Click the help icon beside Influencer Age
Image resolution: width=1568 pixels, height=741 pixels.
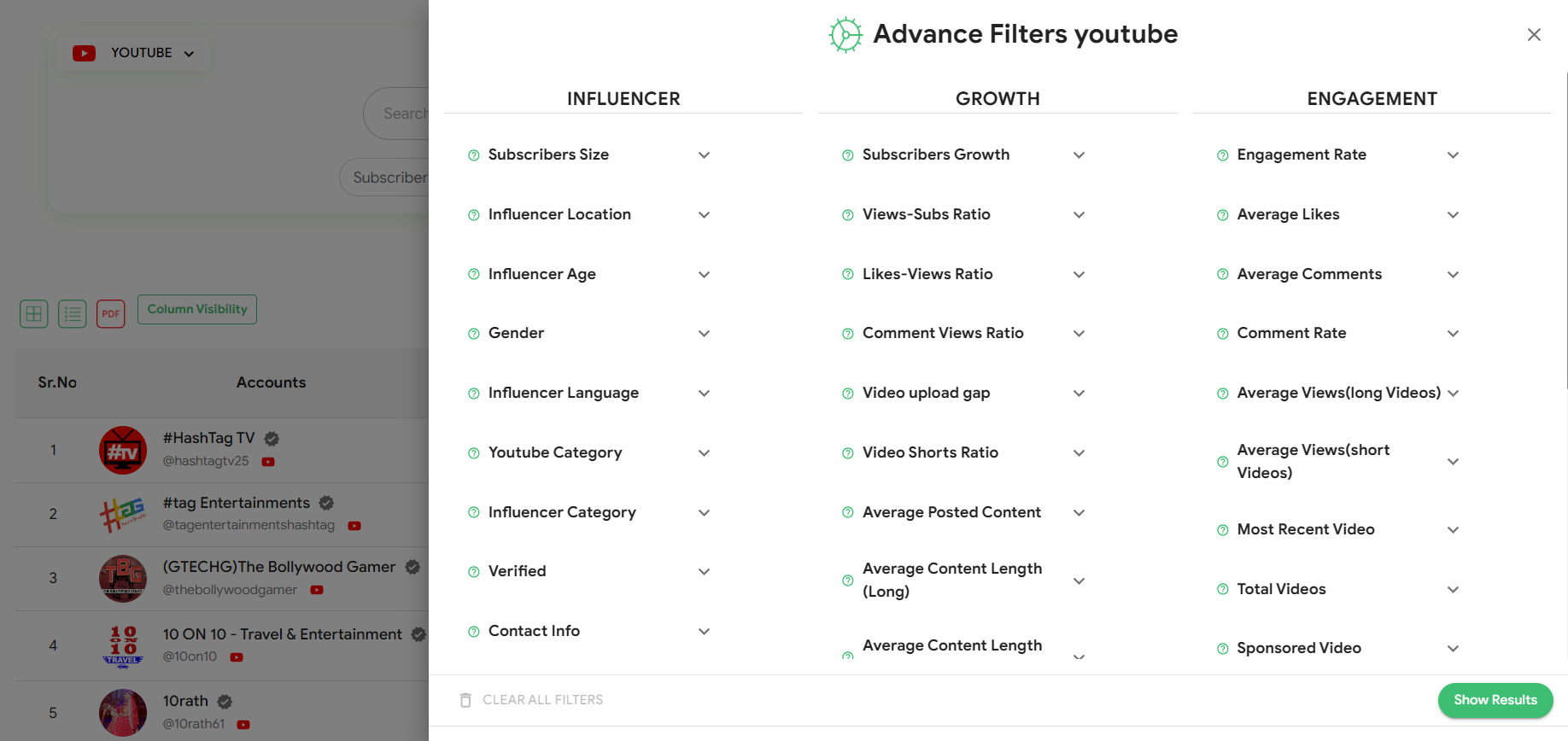[x=473, y=275]
